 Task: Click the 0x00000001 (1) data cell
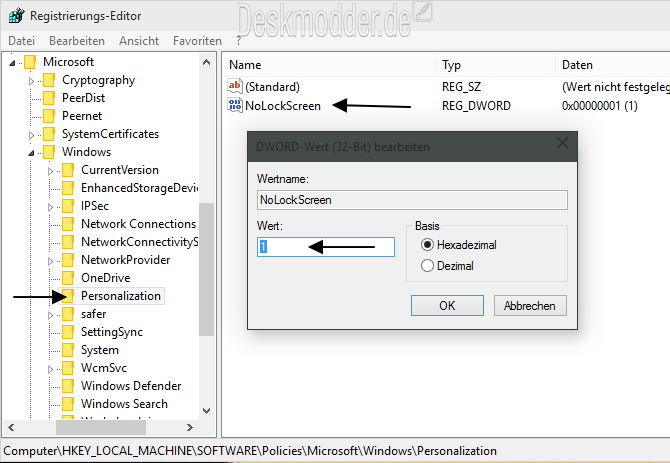(600, 105)
